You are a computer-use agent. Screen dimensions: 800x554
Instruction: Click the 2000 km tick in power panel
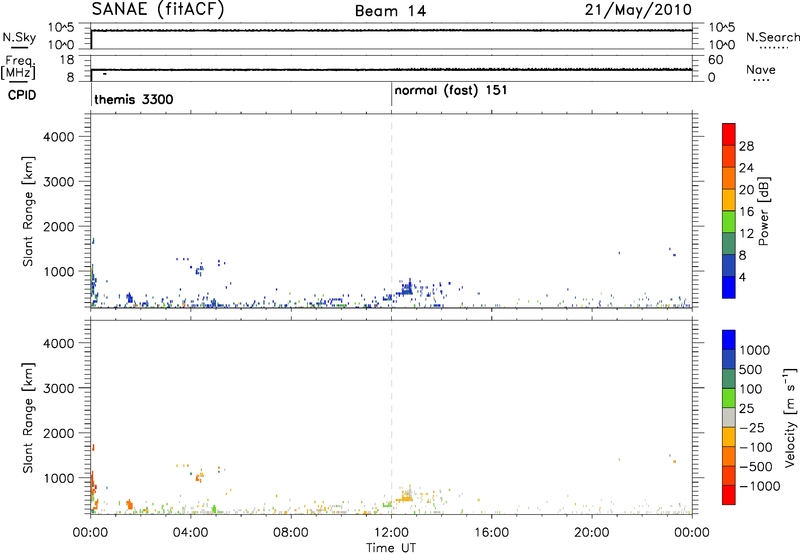pyautogui.click(x=59, y=226)
